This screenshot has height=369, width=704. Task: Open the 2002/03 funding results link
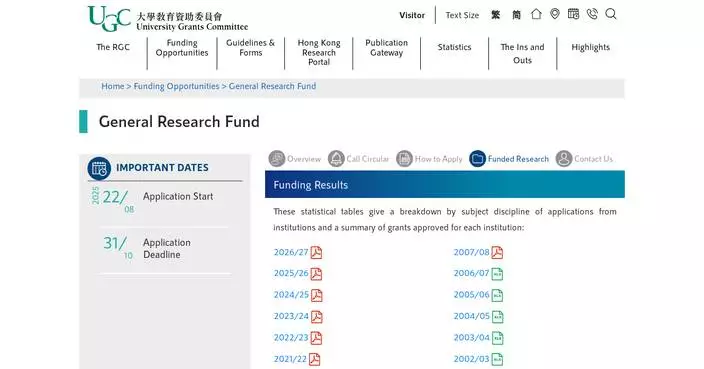coord(471,360)
